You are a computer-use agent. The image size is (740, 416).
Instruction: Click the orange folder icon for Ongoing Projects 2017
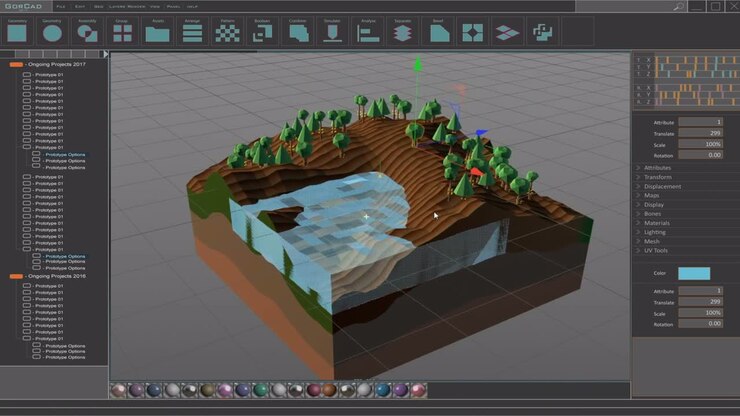pyautogui.click(x=16, y=64)
